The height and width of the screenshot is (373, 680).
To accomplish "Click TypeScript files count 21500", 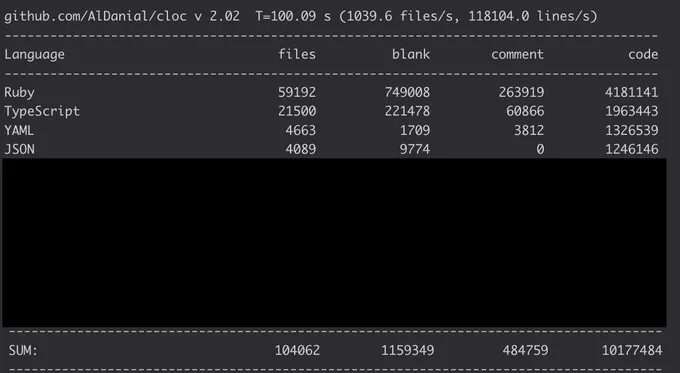I will click(297, 111).
